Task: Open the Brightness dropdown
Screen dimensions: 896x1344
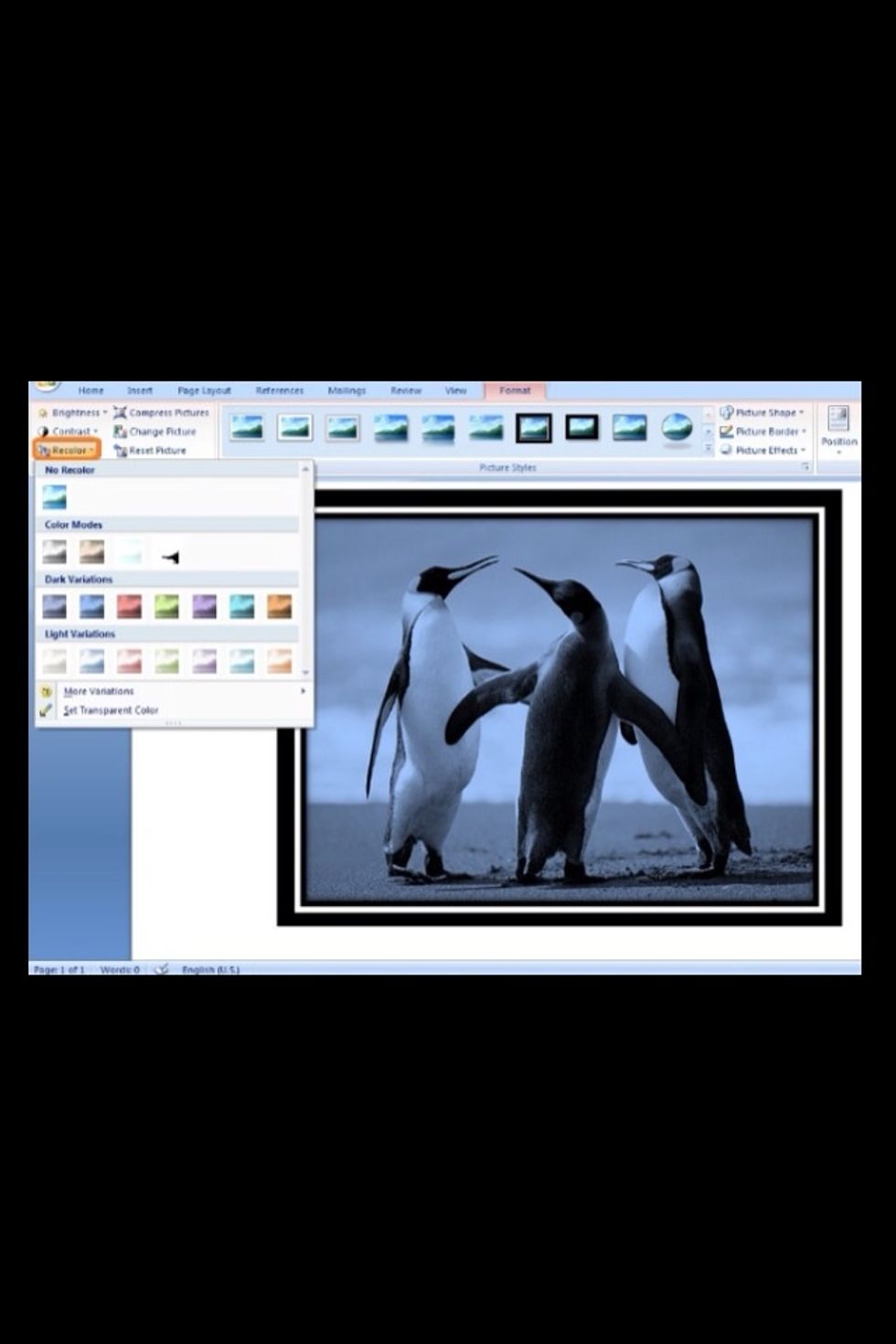Action: click(x=73, y=413)
